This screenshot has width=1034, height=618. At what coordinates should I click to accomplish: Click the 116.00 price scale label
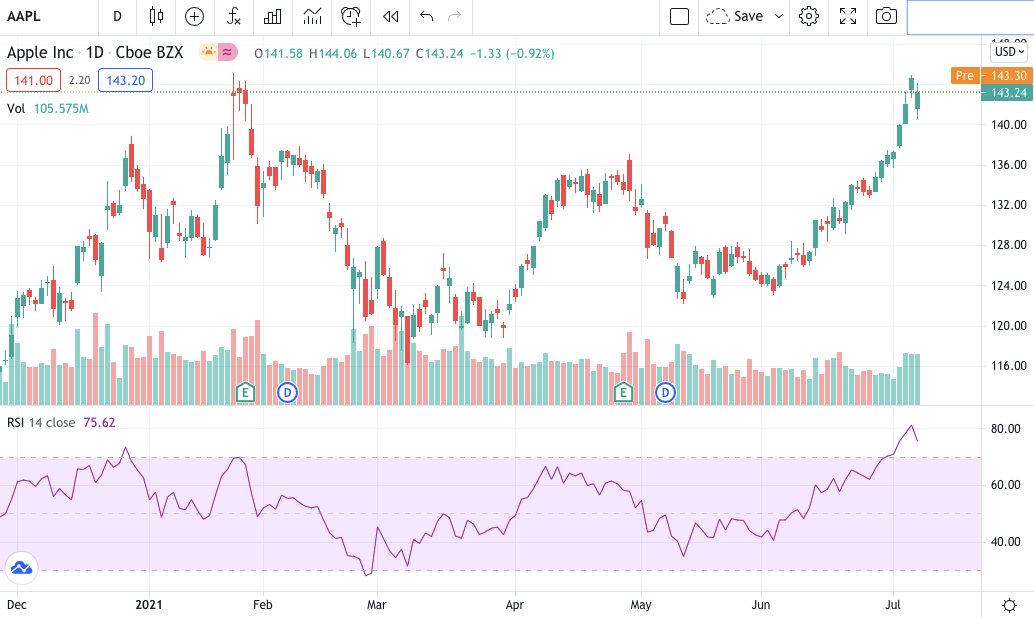coord(1009,366)
